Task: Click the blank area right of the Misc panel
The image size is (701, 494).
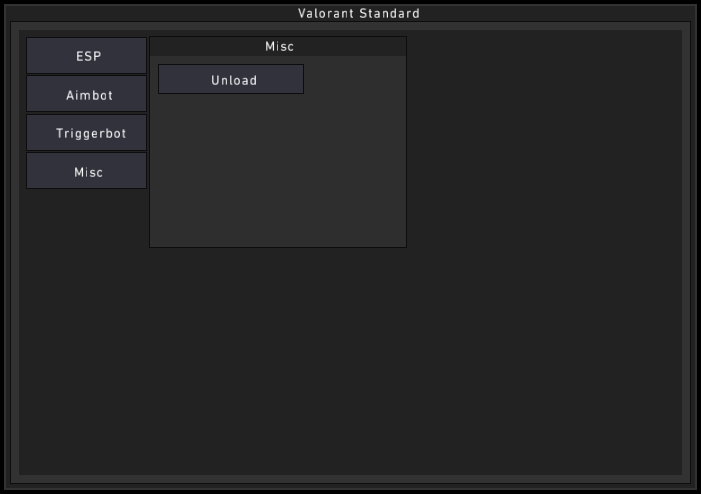Action: [x=540, y=150]
